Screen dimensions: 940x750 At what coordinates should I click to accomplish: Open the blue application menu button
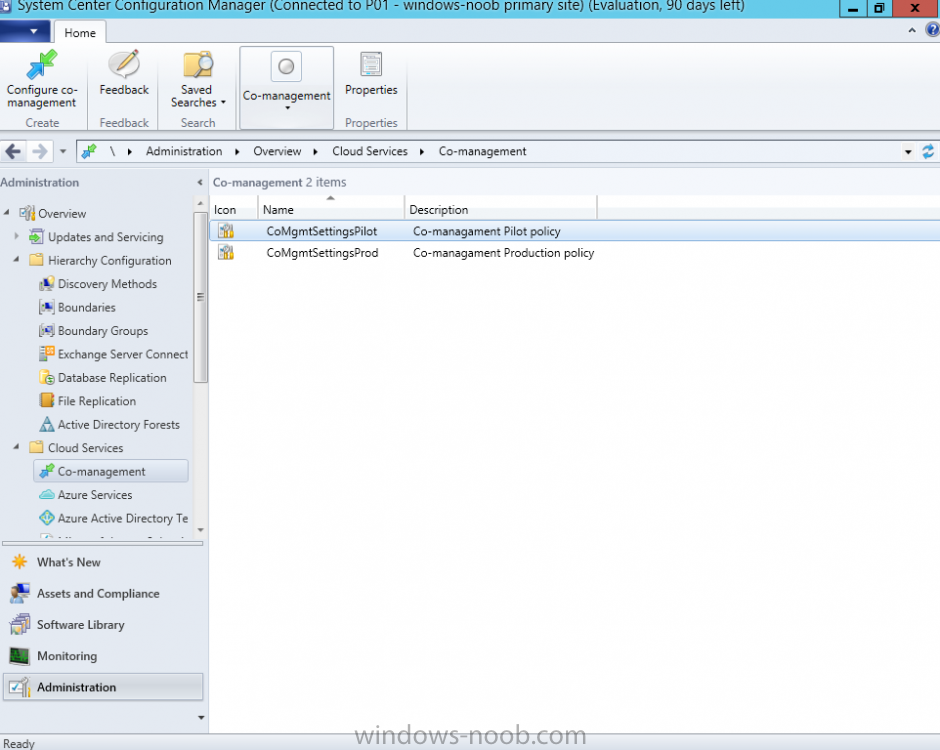pos(25,31)
